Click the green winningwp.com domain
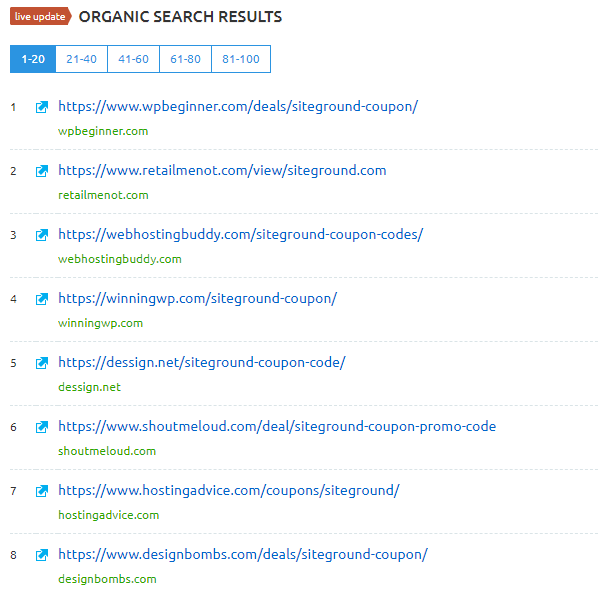The width and height of the screenshot is (599, 596). click(x=100, y=323)
